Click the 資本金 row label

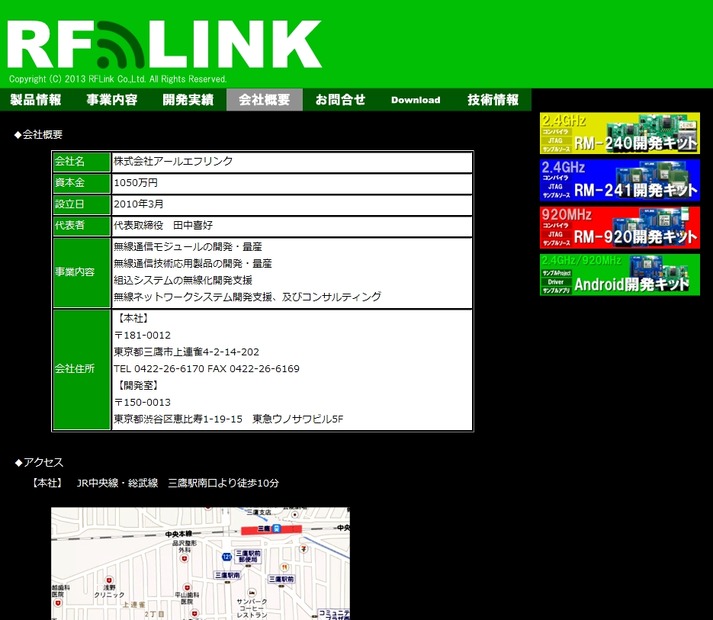pyautogui.click(x=82, y=183)
